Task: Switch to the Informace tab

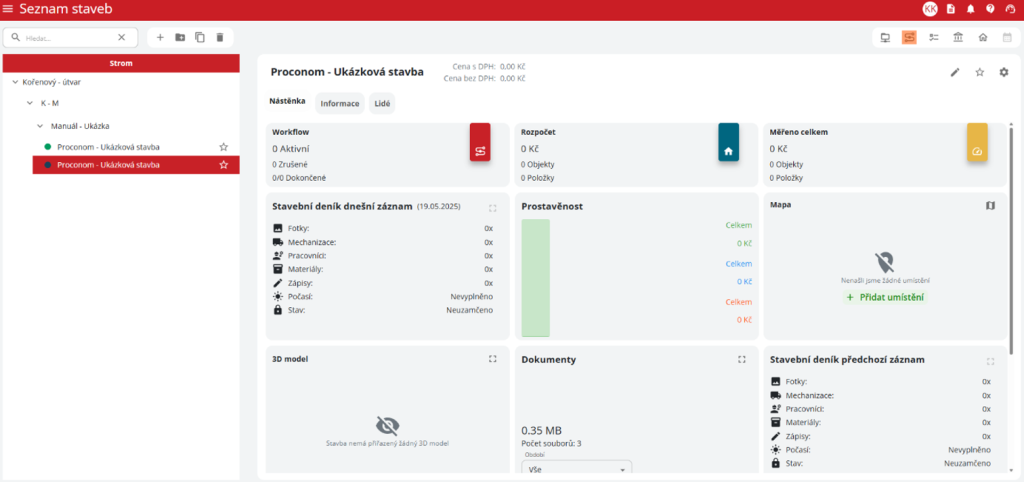Action: click(340, 103)
